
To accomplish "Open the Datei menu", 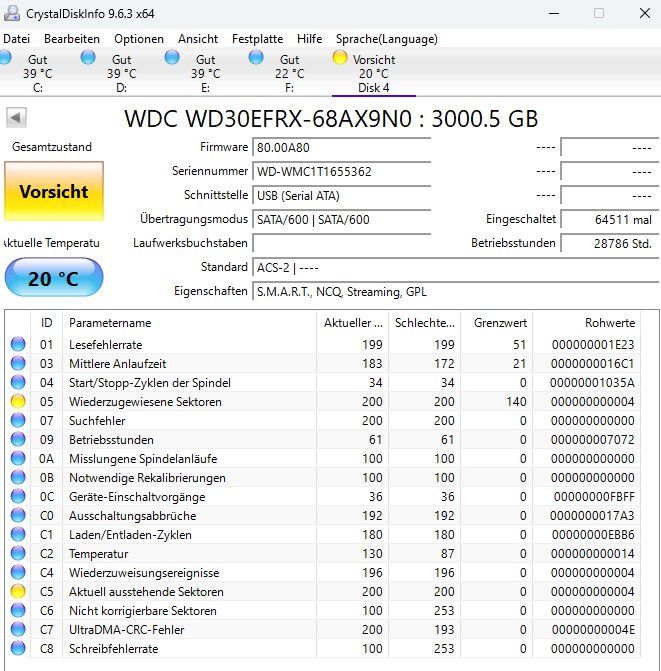I will point(17,39).
